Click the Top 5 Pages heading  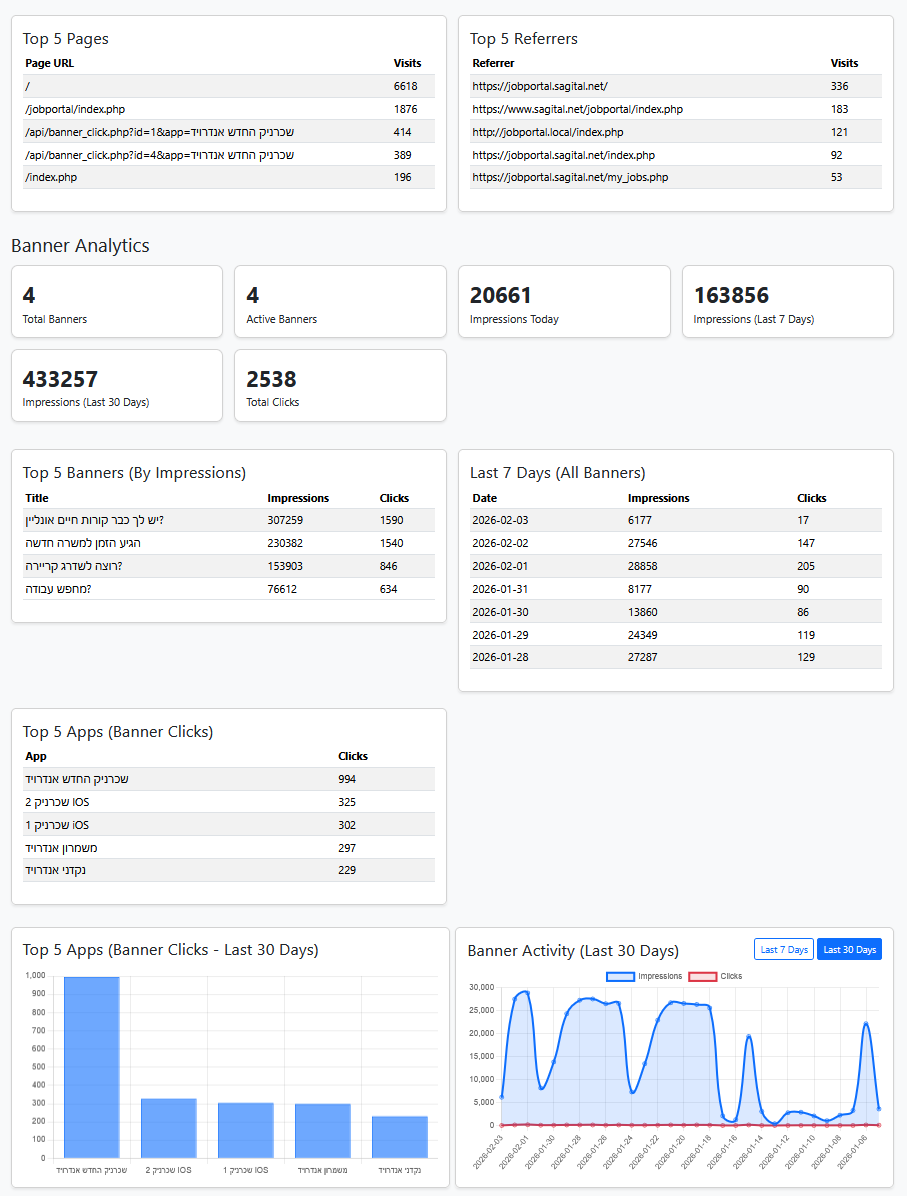[66, 39]
